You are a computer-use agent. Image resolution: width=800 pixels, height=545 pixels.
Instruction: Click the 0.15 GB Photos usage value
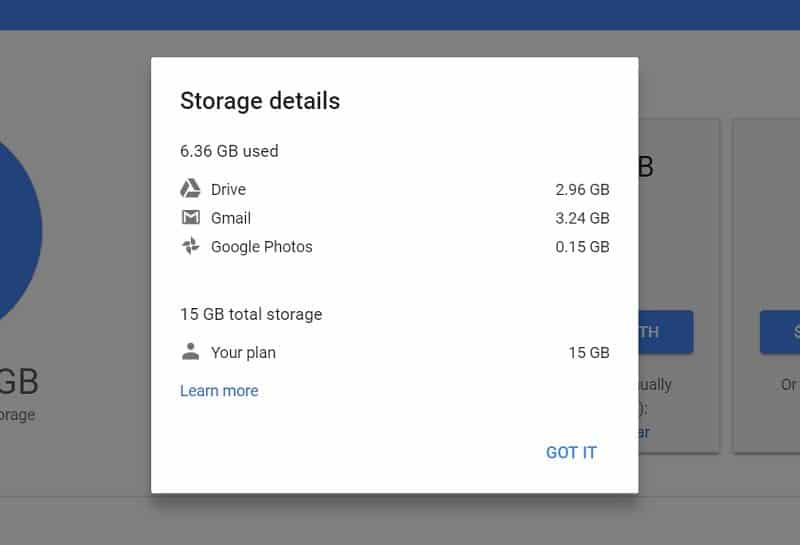[582, 247]
